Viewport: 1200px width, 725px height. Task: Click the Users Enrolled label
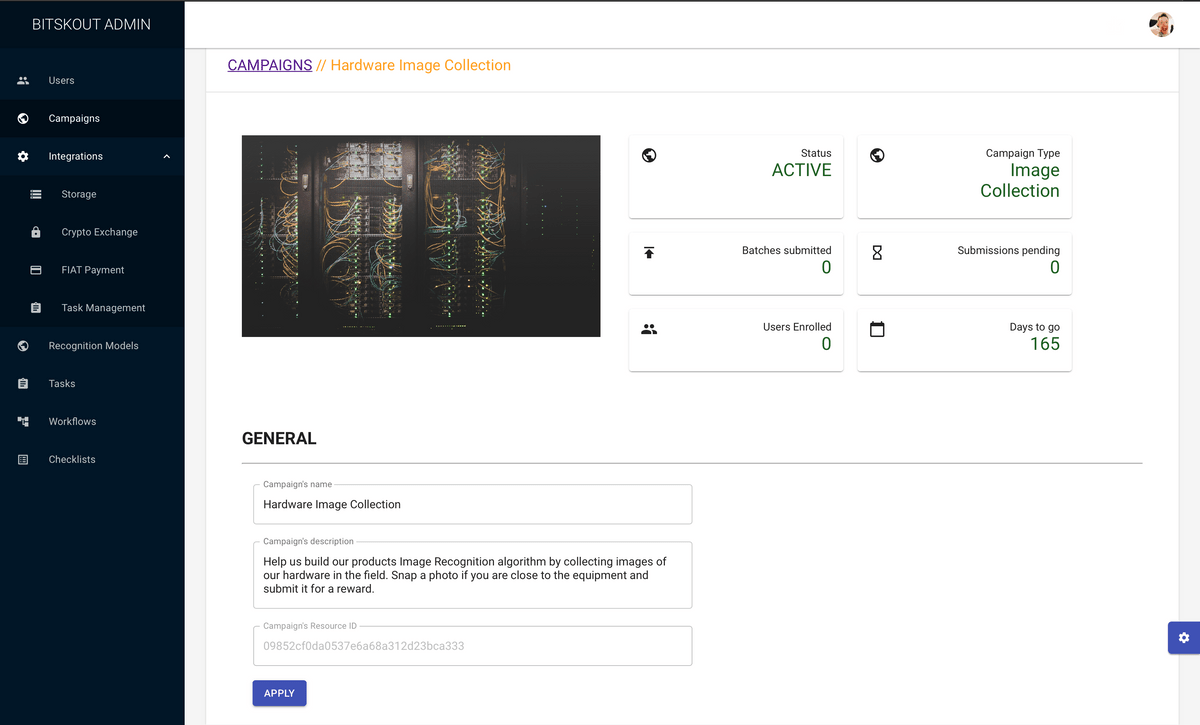(797, 327)
